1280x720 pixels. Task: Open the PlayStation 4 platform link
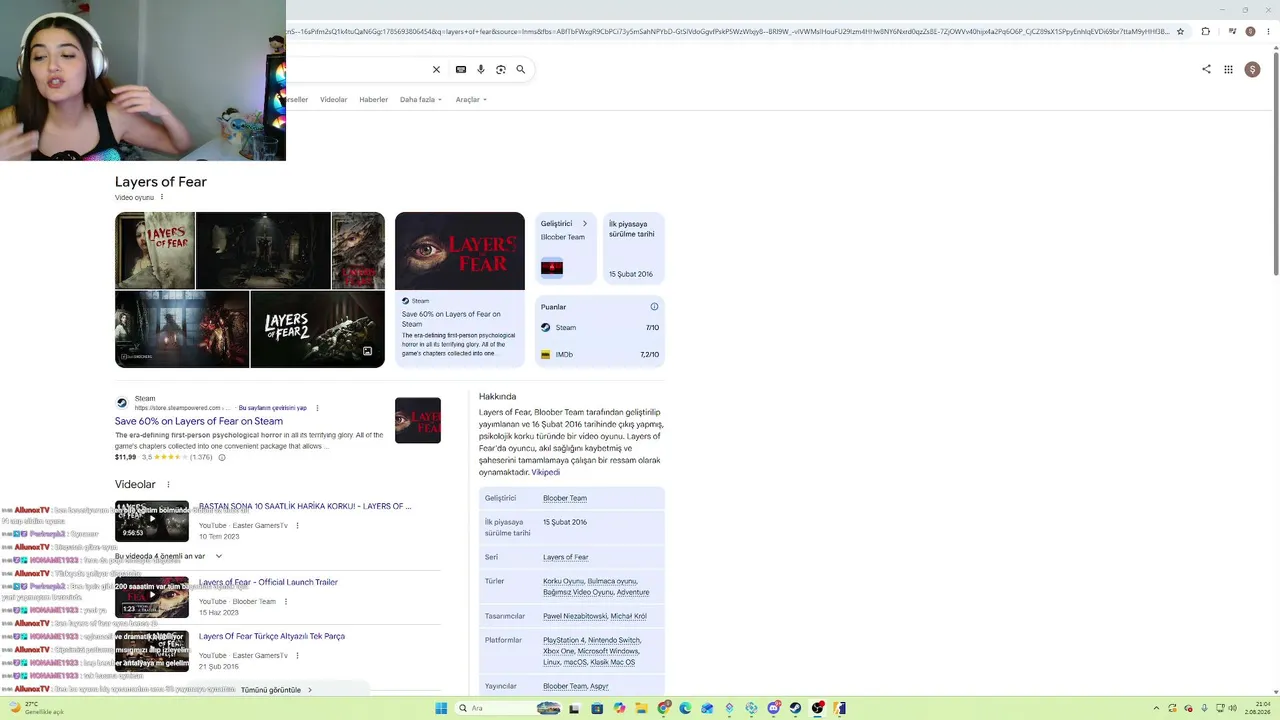click(x=564, y=640)
